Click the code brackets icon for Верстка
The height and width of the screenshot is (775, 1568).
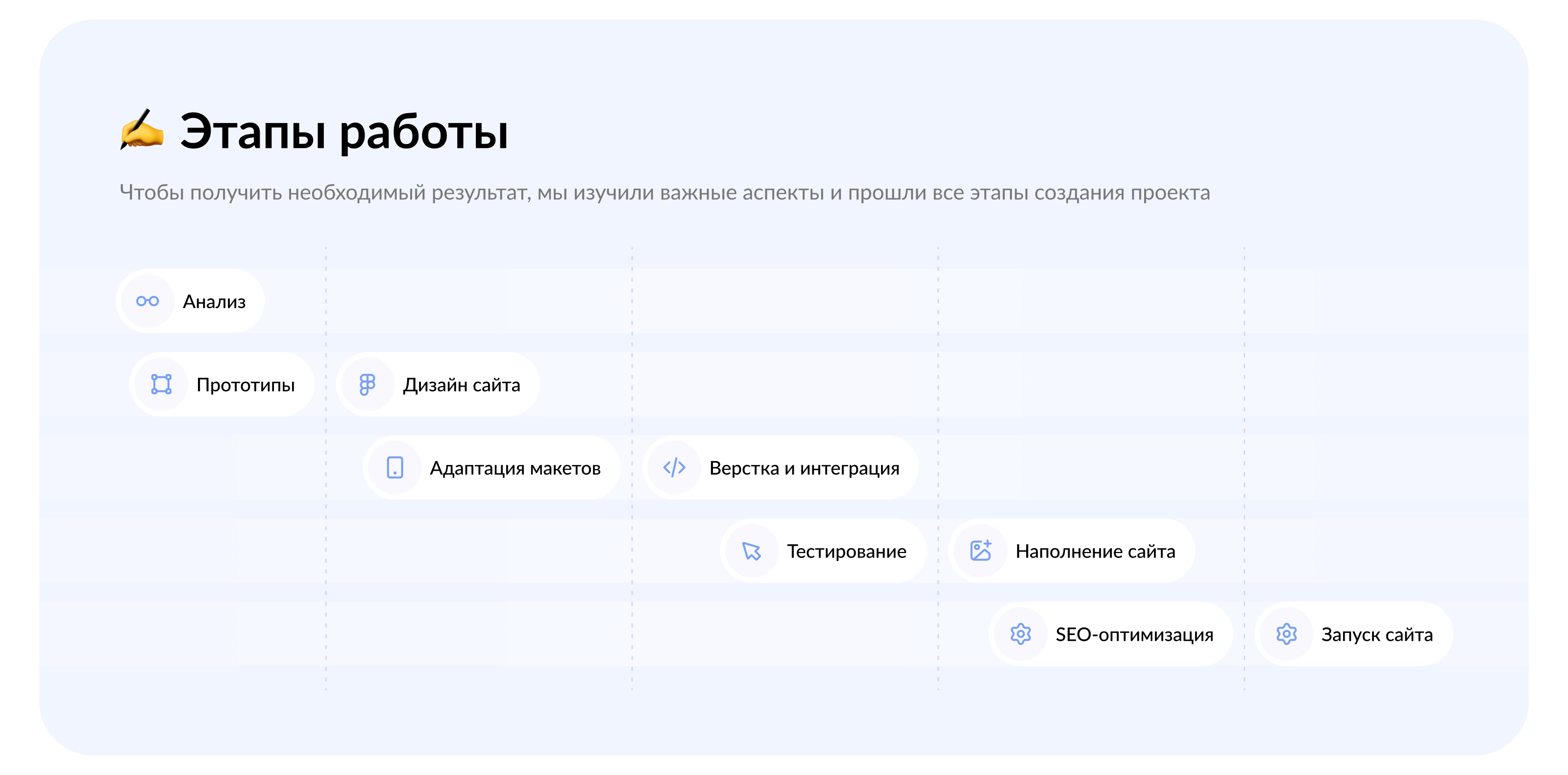click(x=674, y=468)
